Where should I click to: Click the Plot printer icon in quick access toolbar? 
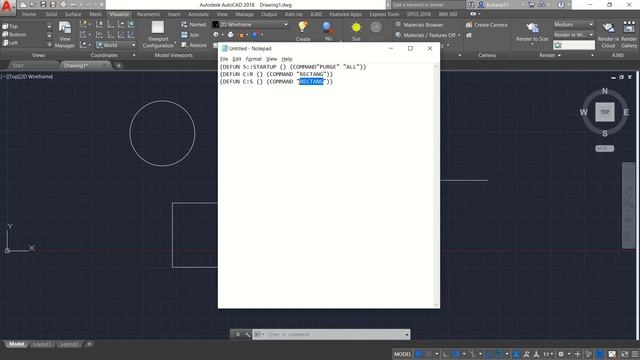pos(63,5)
